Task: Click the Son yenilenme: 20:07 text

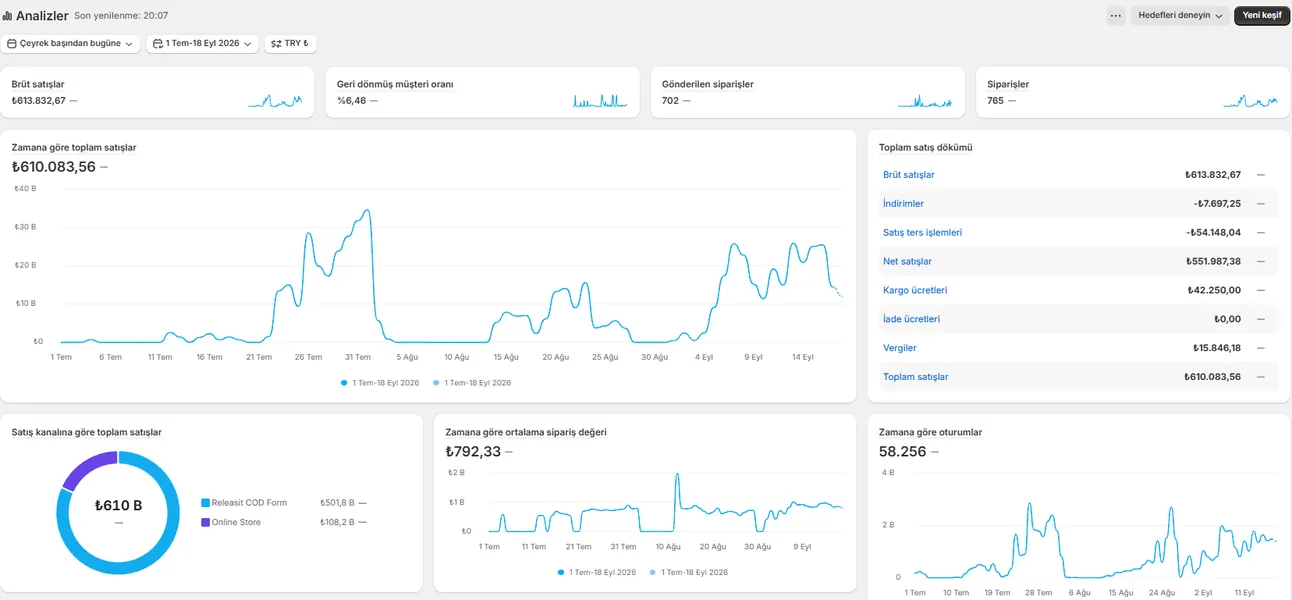Action: coord(121,16)
